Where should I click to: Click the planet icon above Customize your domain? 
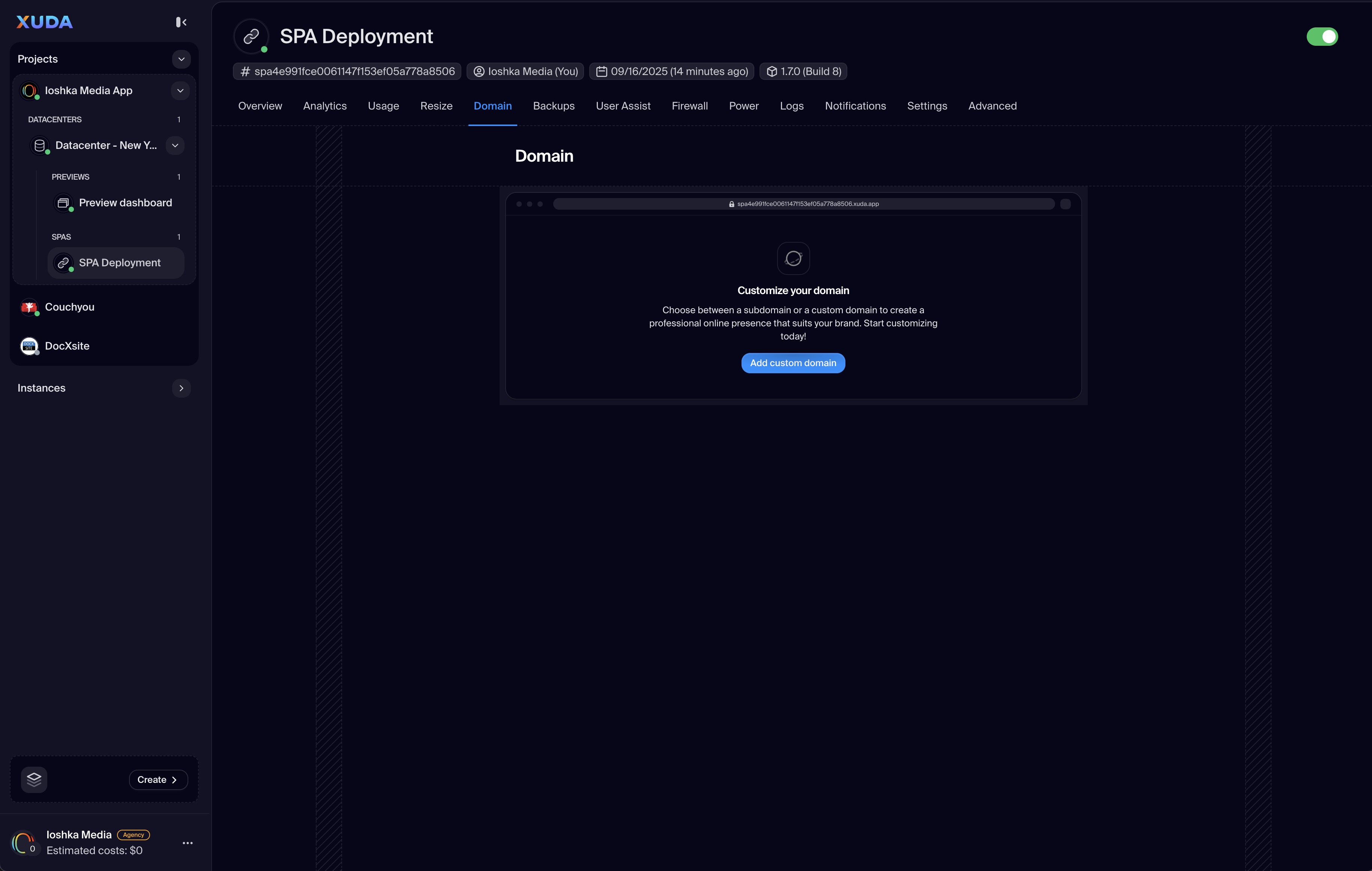point(793,258)
